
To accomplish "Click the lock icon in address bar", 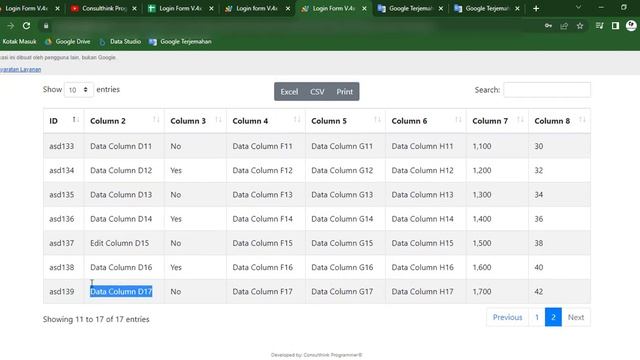I will 46,26.
